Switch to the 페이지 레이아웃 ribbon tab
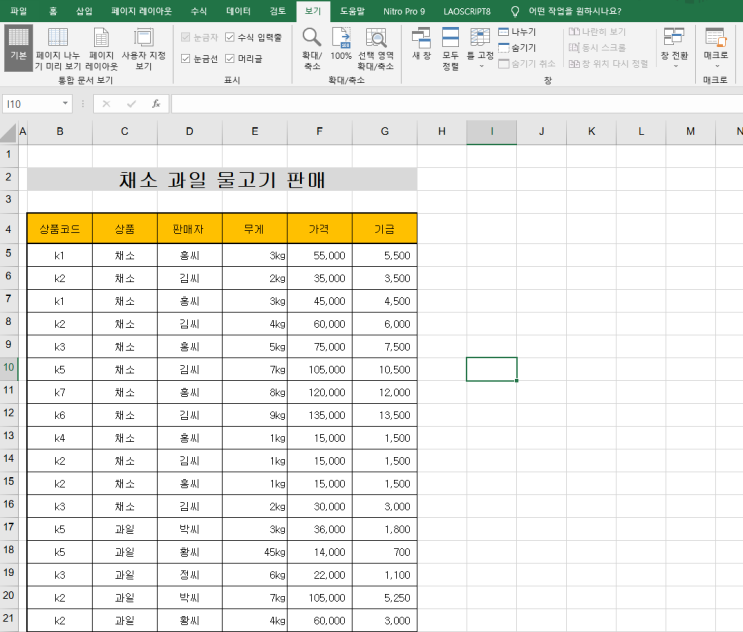The image size is (743, 632). (x=141, y=11)
